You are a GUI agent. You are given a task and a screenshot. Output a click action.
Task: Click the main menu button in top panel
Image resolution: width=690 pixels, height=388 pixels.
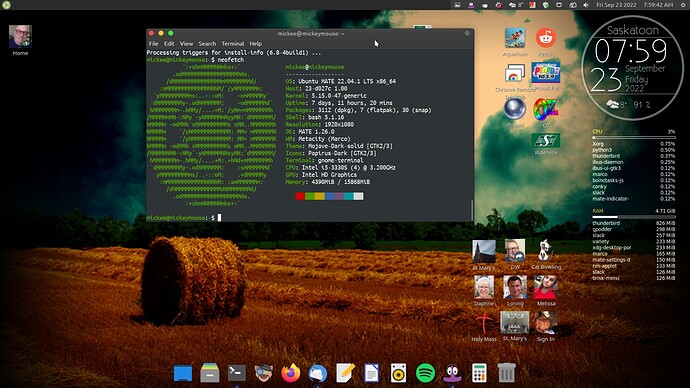tap(6, 5)
